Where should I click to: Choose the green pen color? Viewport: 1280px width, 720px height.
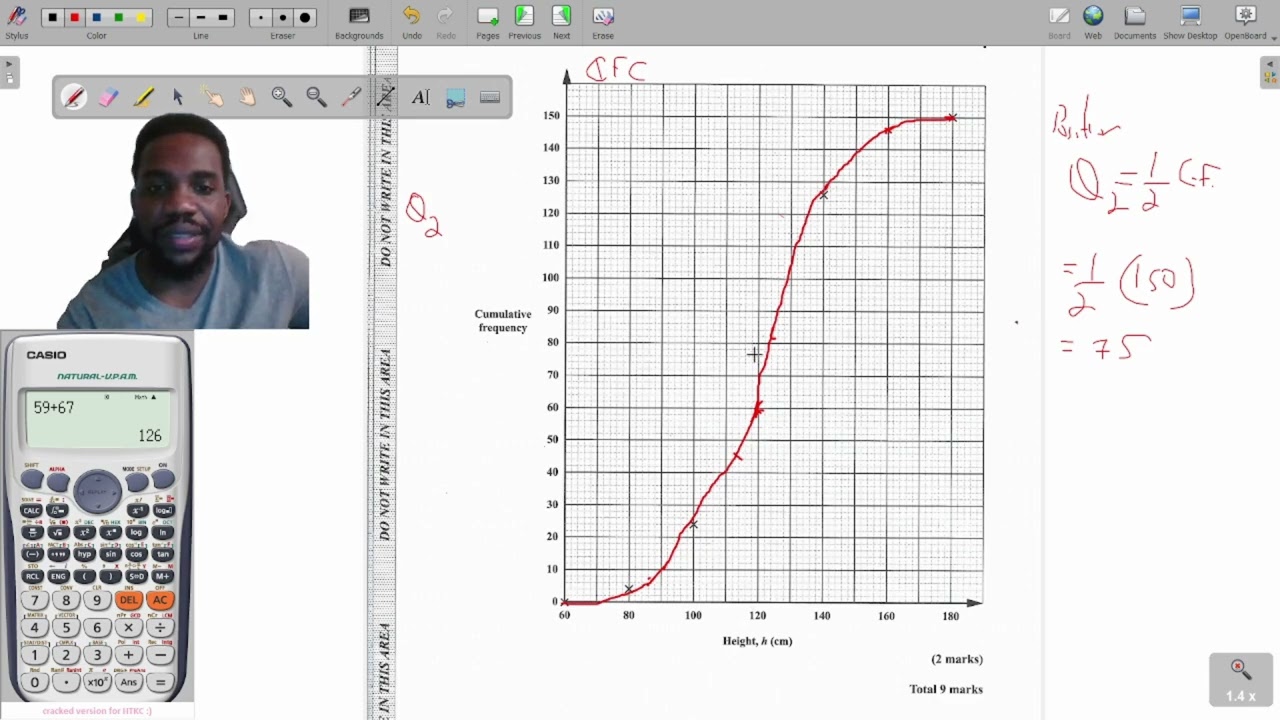(118, 18)
